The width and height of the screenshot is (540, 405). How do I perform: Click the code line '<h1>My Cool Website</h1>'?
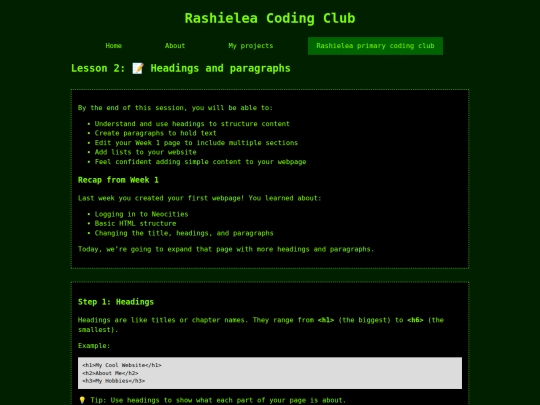coord(122,365)
